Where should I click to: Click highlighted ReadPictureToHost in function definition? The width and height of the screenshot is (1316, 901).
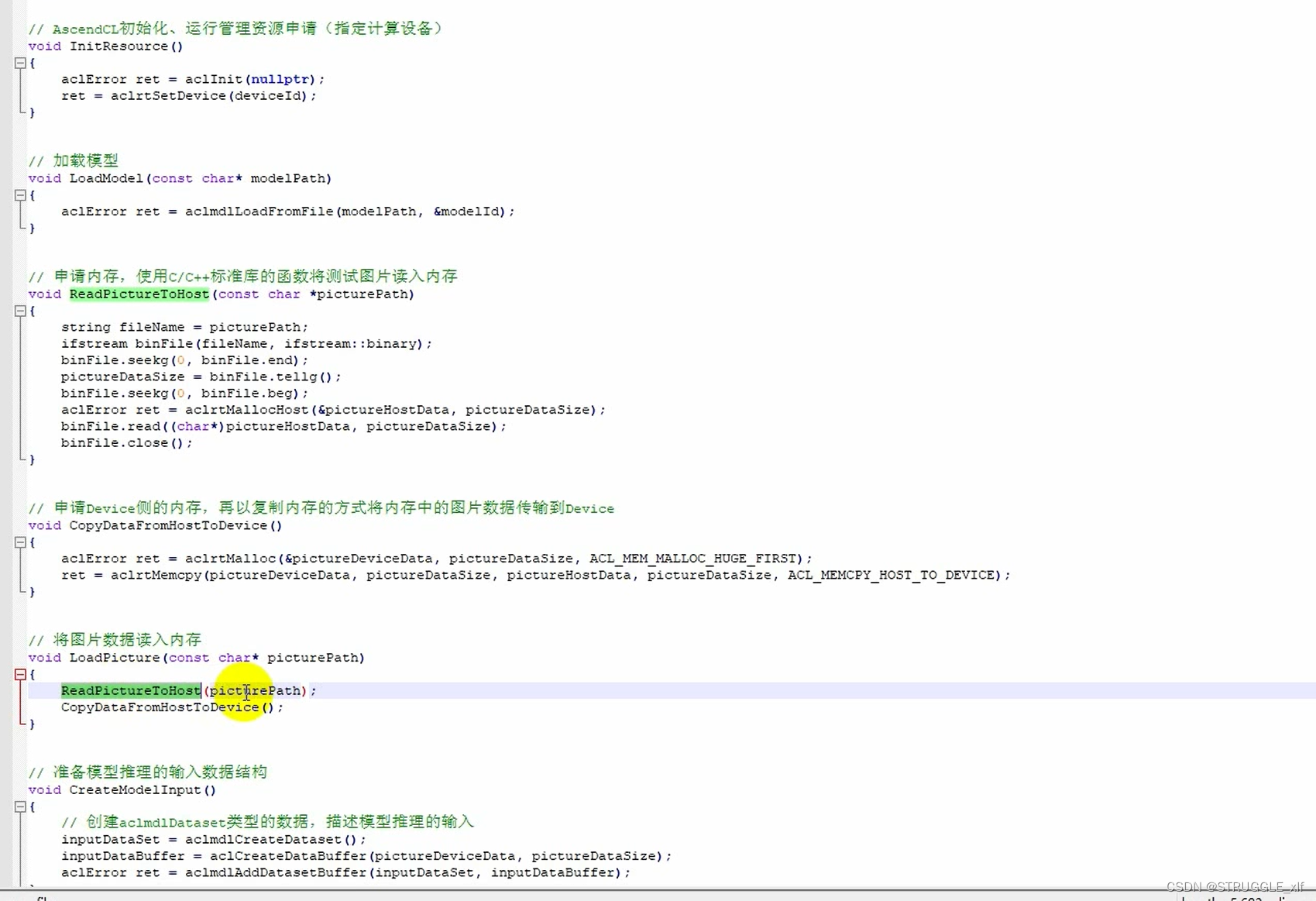click(x=139, y=294)
